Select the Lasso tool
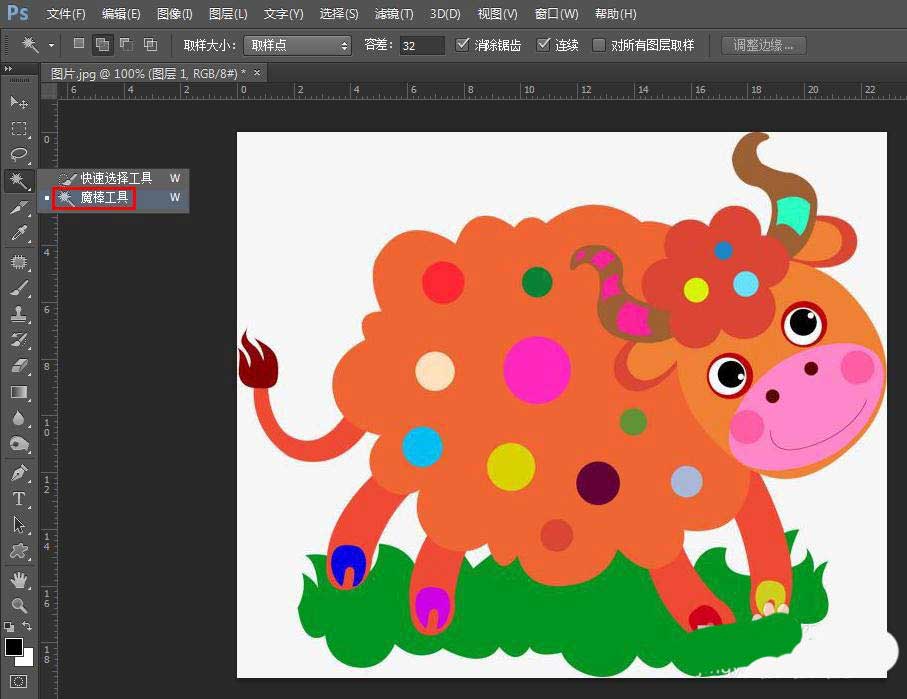 coord(20,155)
